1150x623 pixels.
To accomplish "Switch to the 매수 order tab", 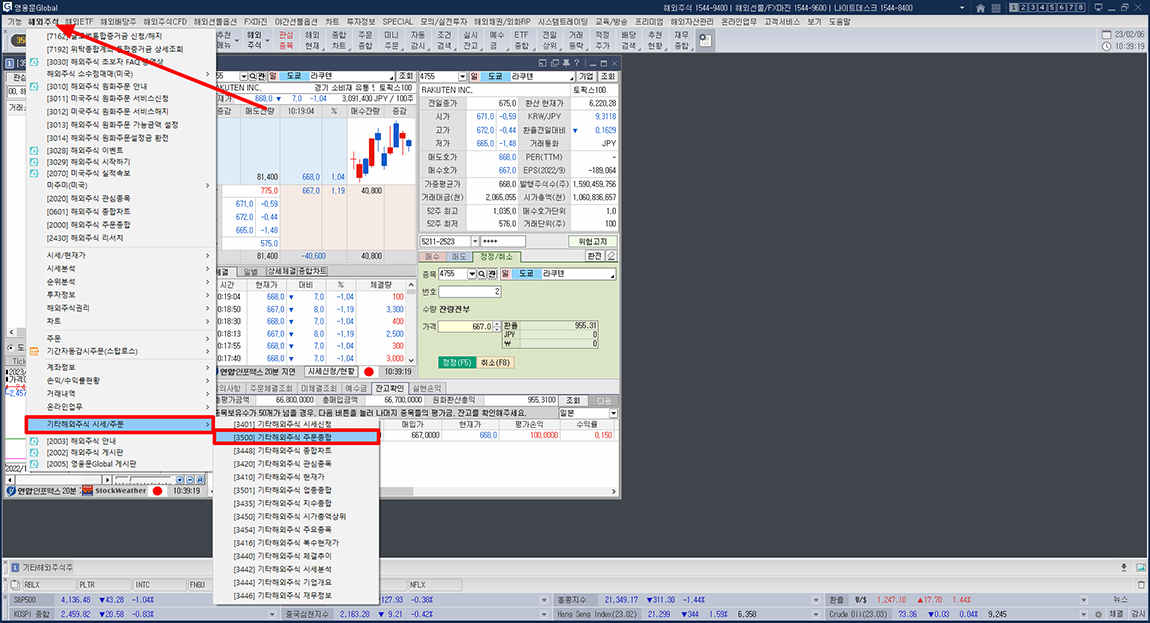I will 432,257.
